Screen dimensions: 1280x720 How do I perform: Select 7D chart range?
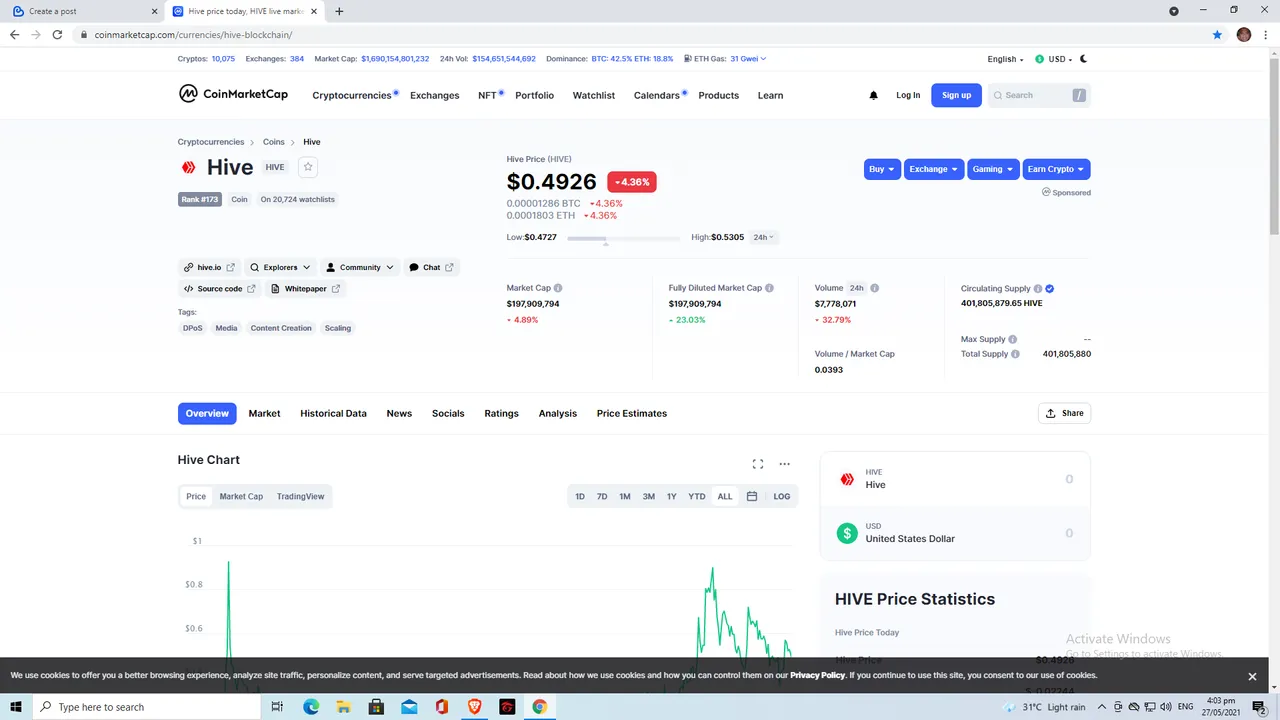tap(602, 496)
